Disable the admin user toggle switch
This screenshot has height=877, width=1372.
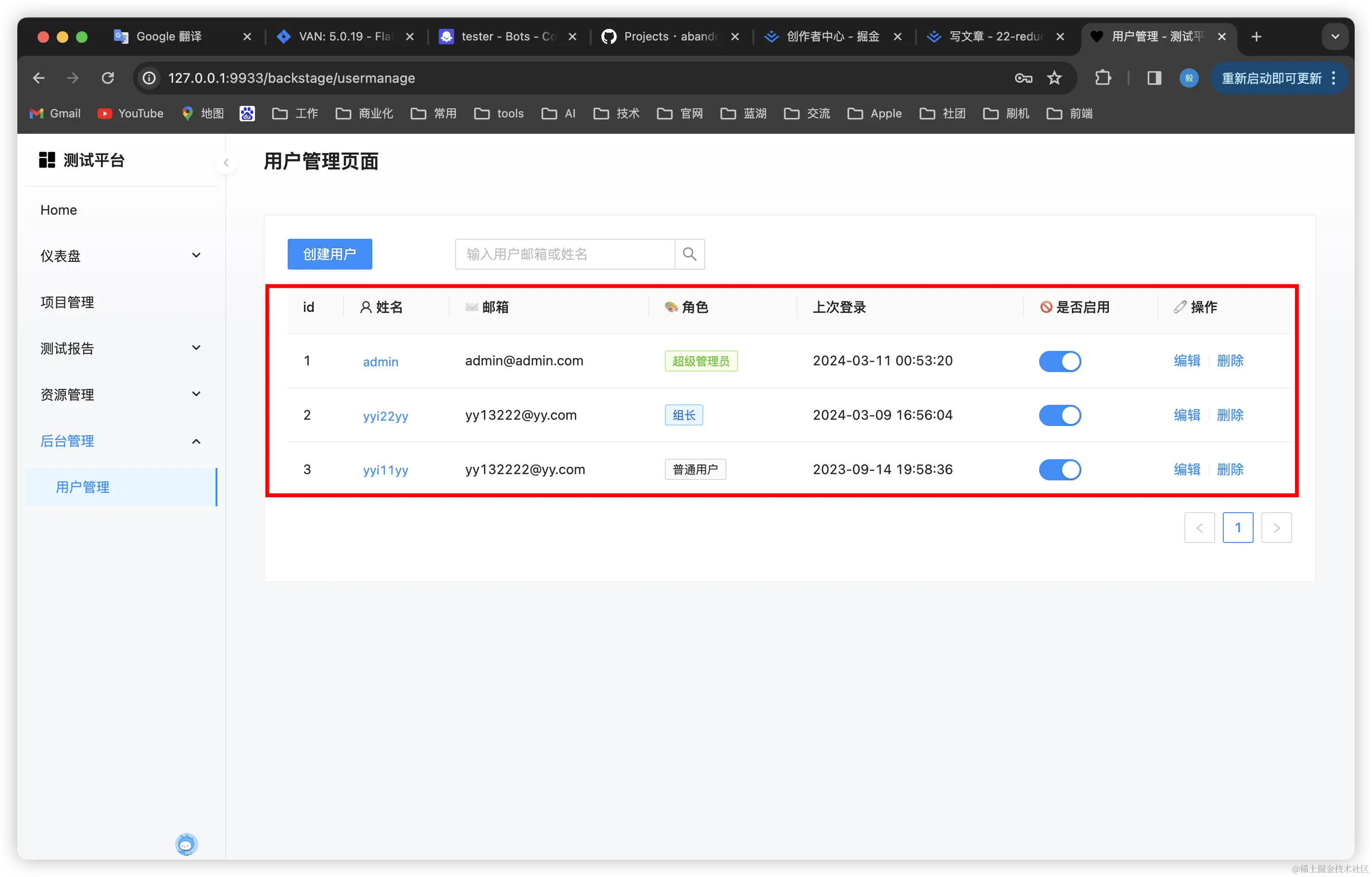tap(1059, 361)
